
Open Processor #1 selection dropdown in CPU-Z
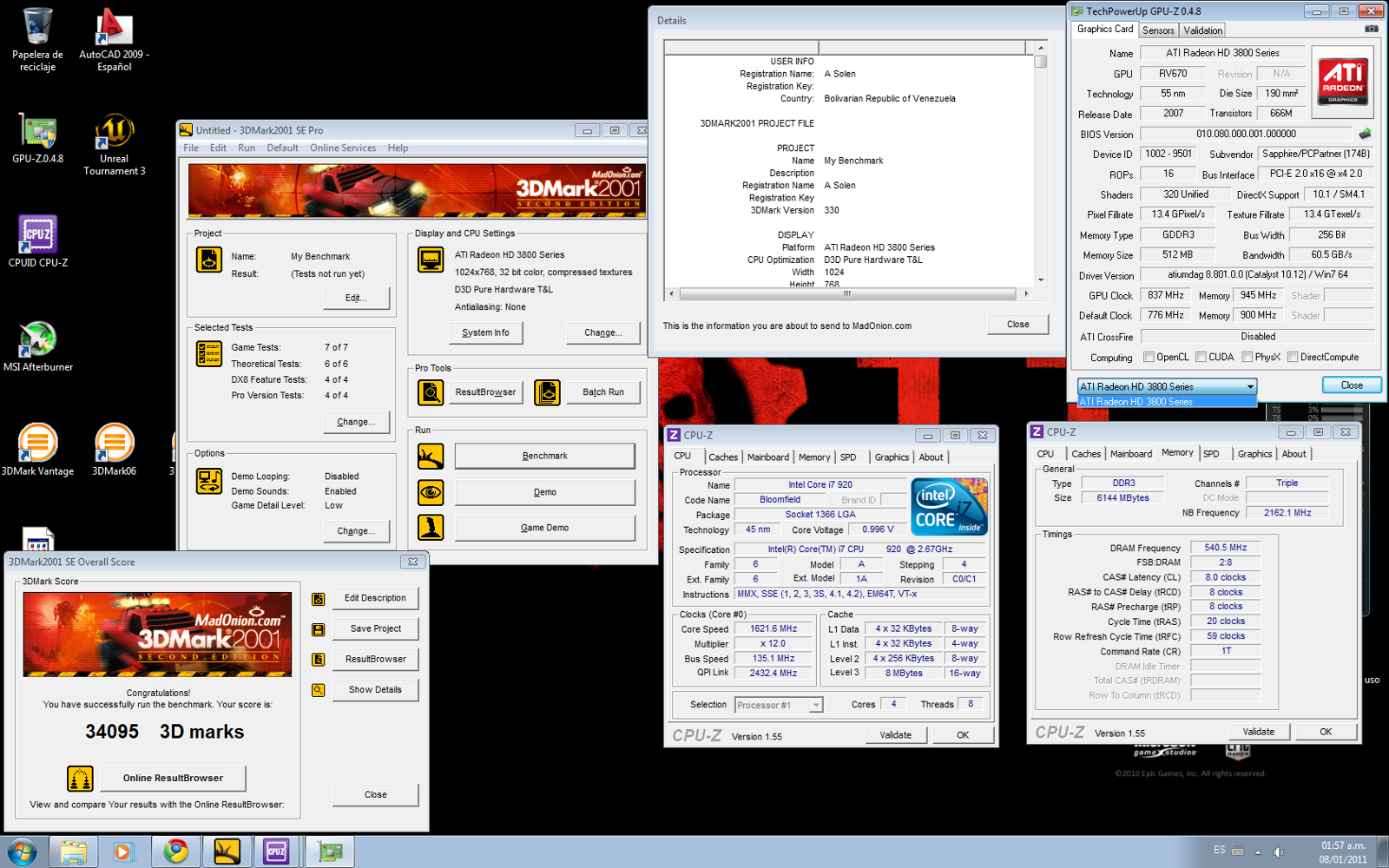[x=779, y=705]
